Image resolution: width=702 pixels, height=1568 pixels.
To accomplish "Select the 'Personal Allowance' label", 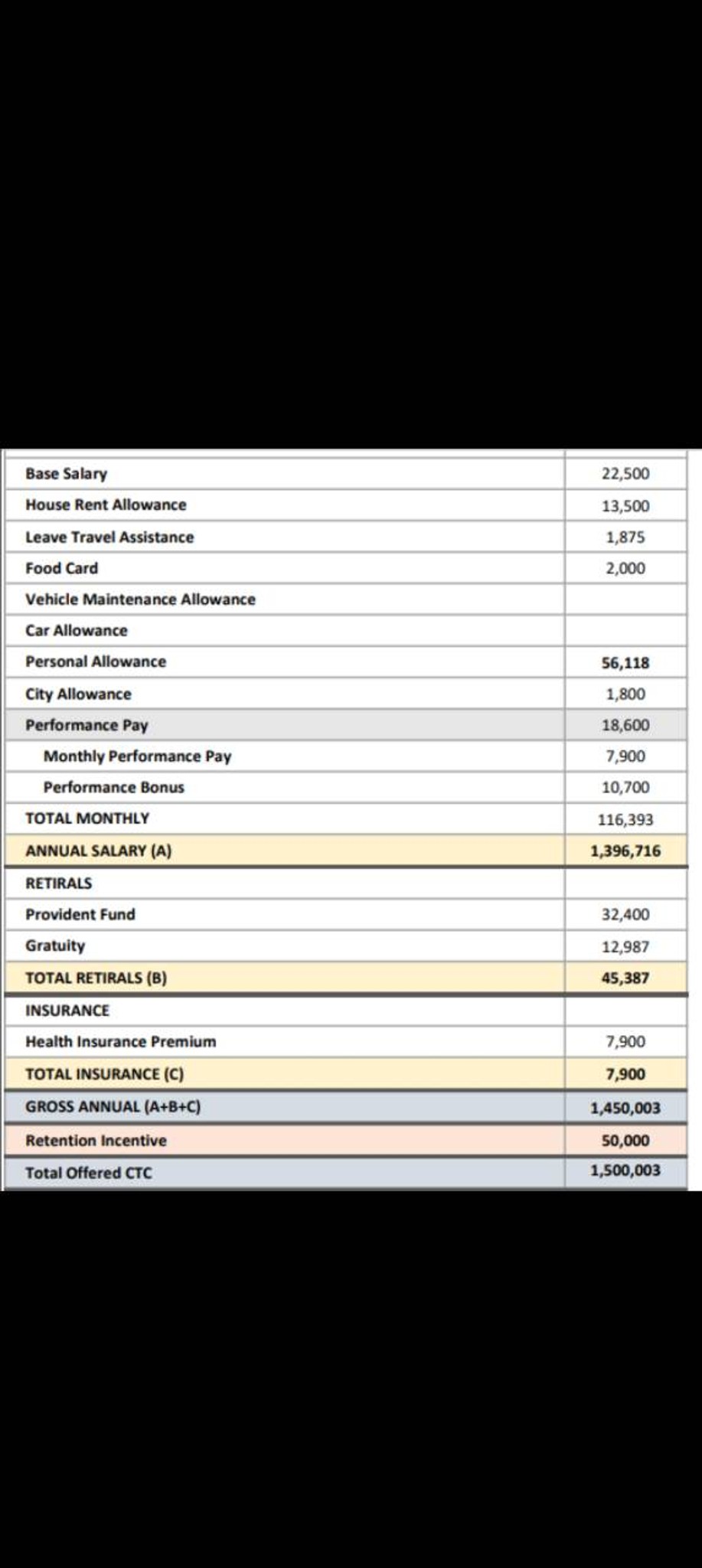I will point(96,662).
